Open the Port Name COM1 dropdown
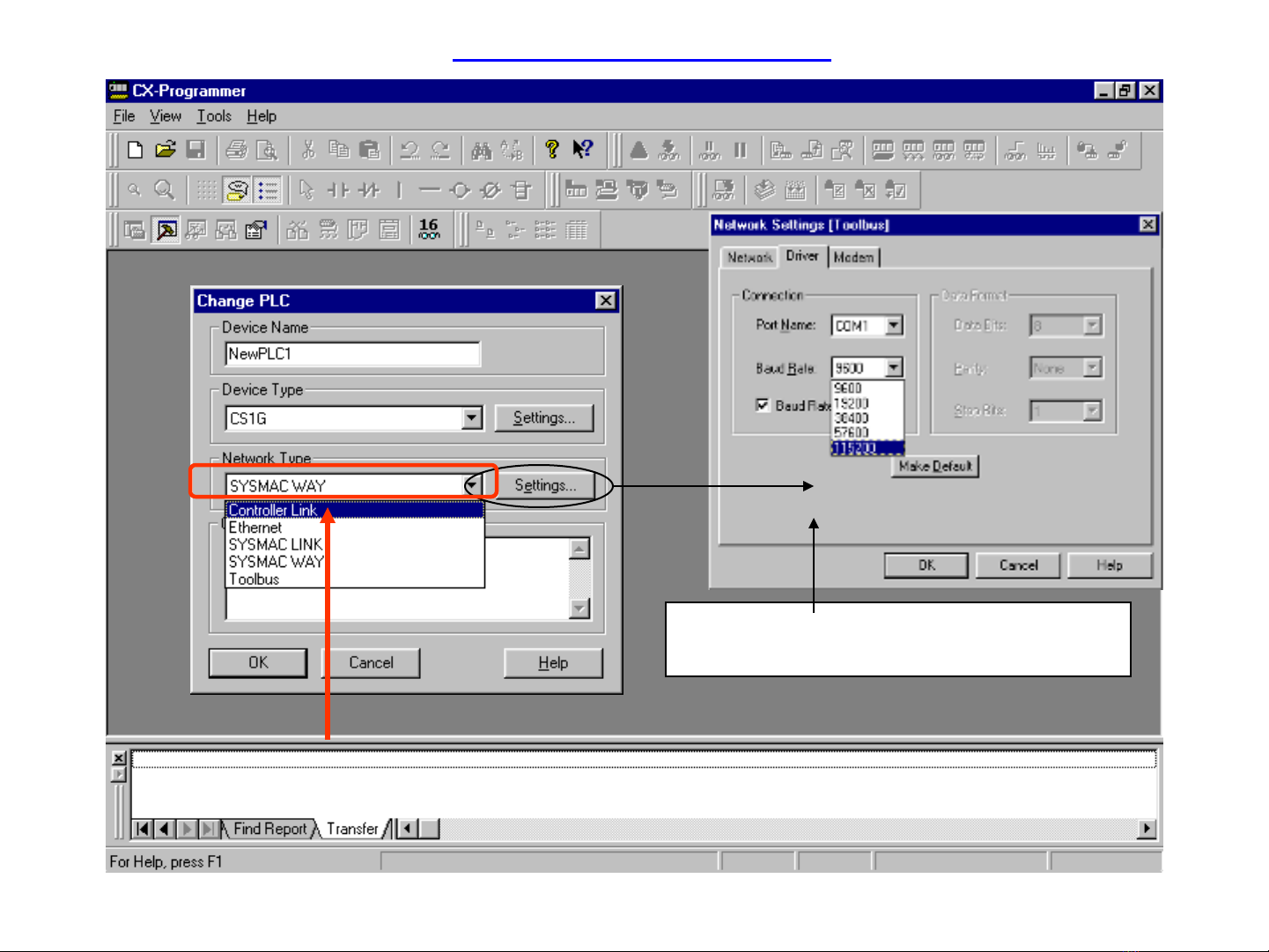The image size is (1269, 952). pyautogui.click(x=894, y=326)
